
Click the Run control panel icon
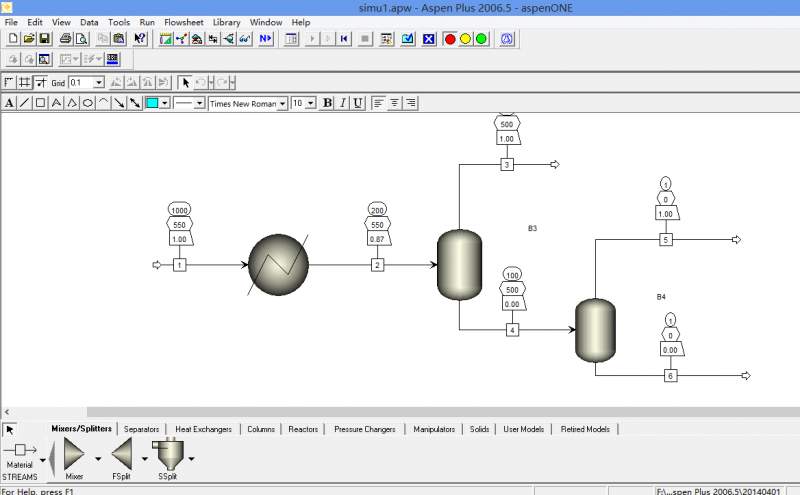click(x=386, y=39)
